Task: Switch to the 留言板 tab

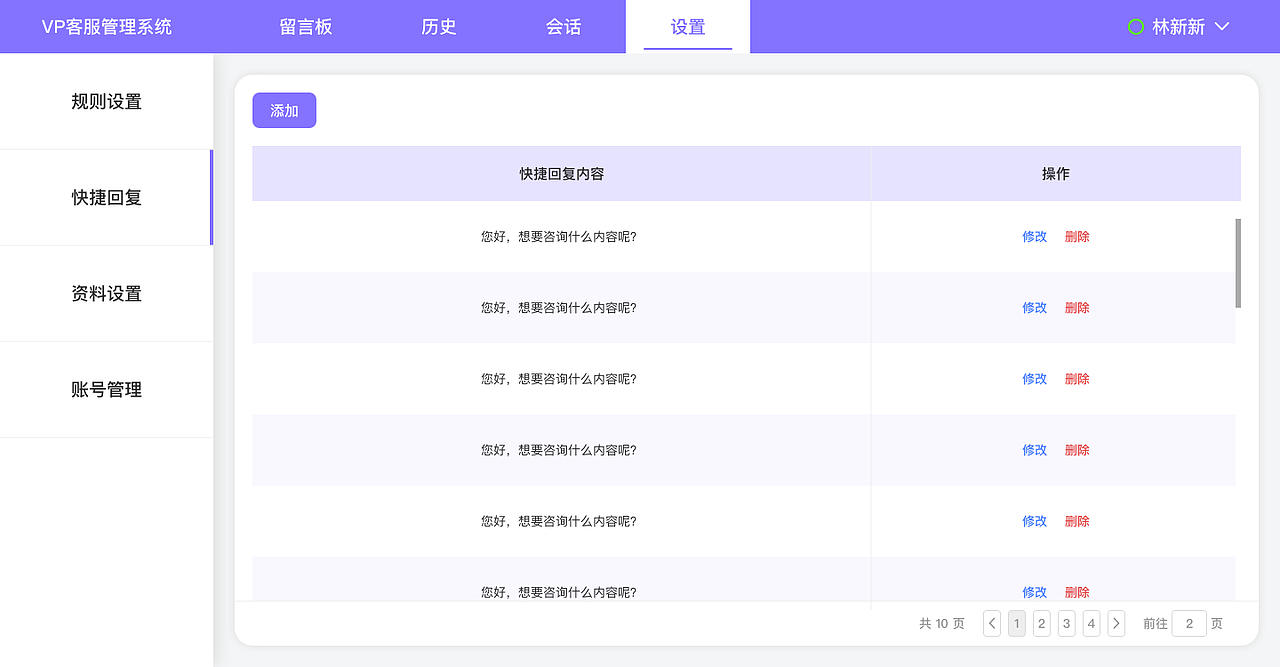Action: point(306,26)
